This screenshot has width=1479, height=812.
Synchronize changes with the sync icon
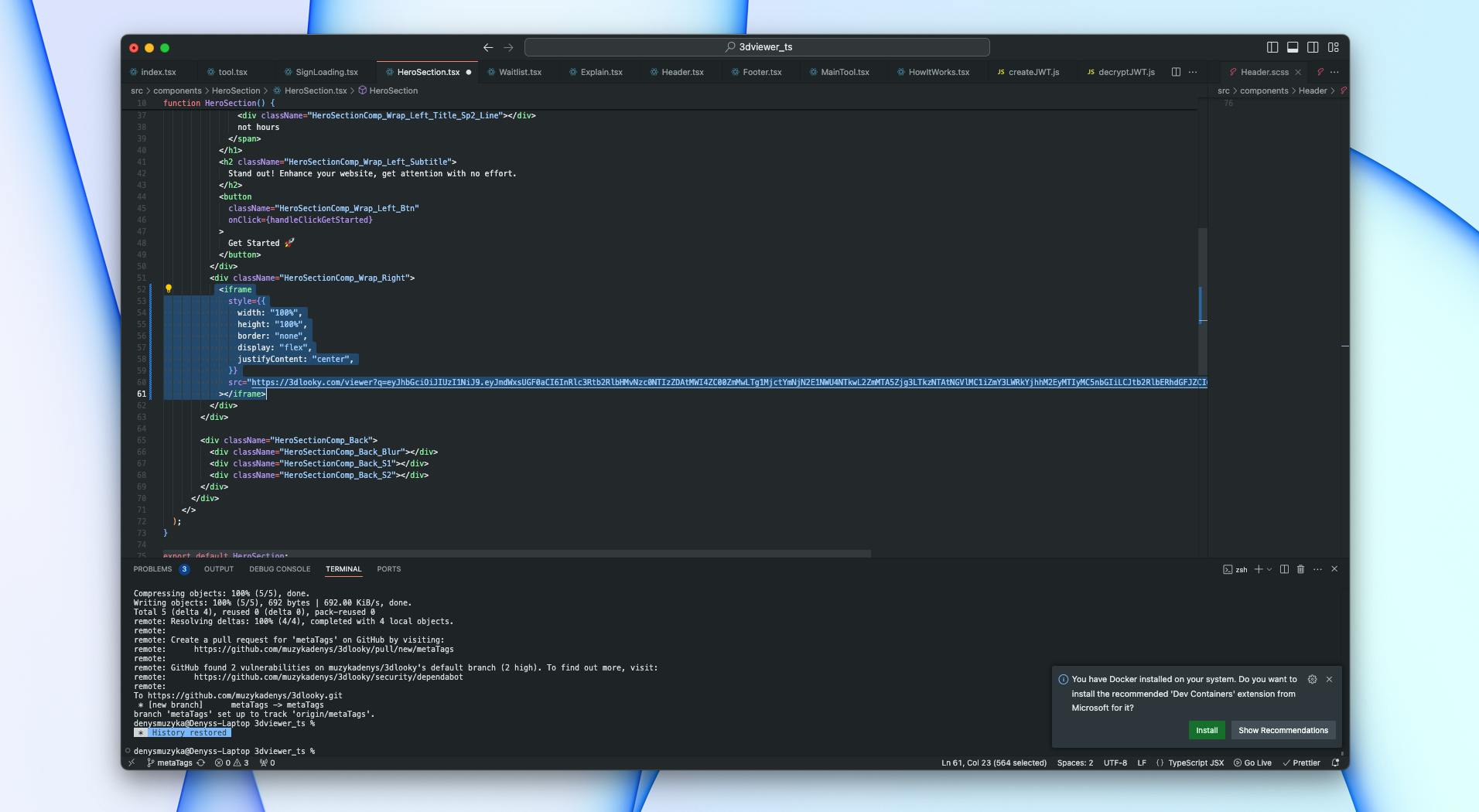click(201, 763)
